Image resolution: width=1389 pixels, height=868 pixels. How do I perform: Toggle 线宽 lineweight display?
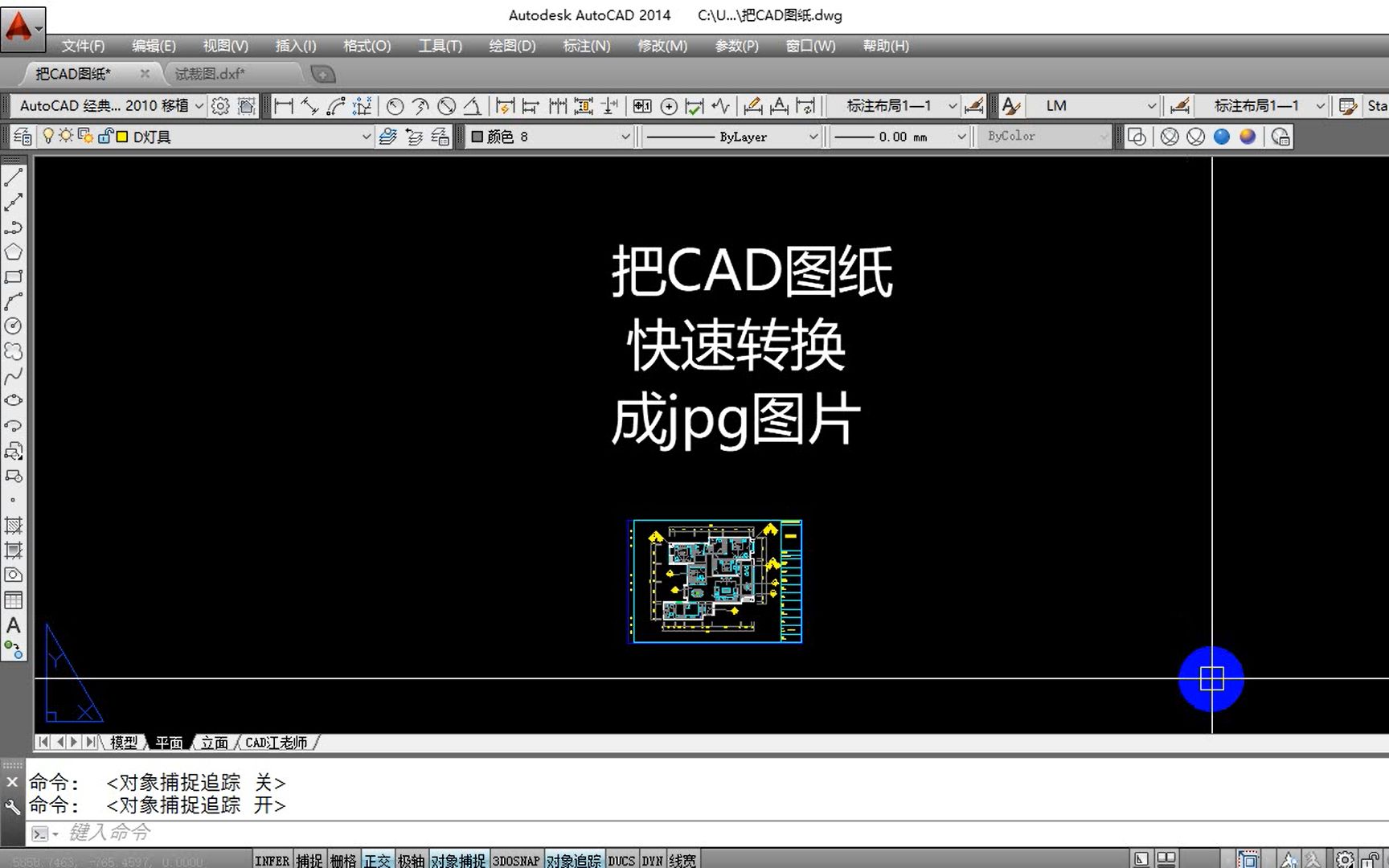(682, 860)
